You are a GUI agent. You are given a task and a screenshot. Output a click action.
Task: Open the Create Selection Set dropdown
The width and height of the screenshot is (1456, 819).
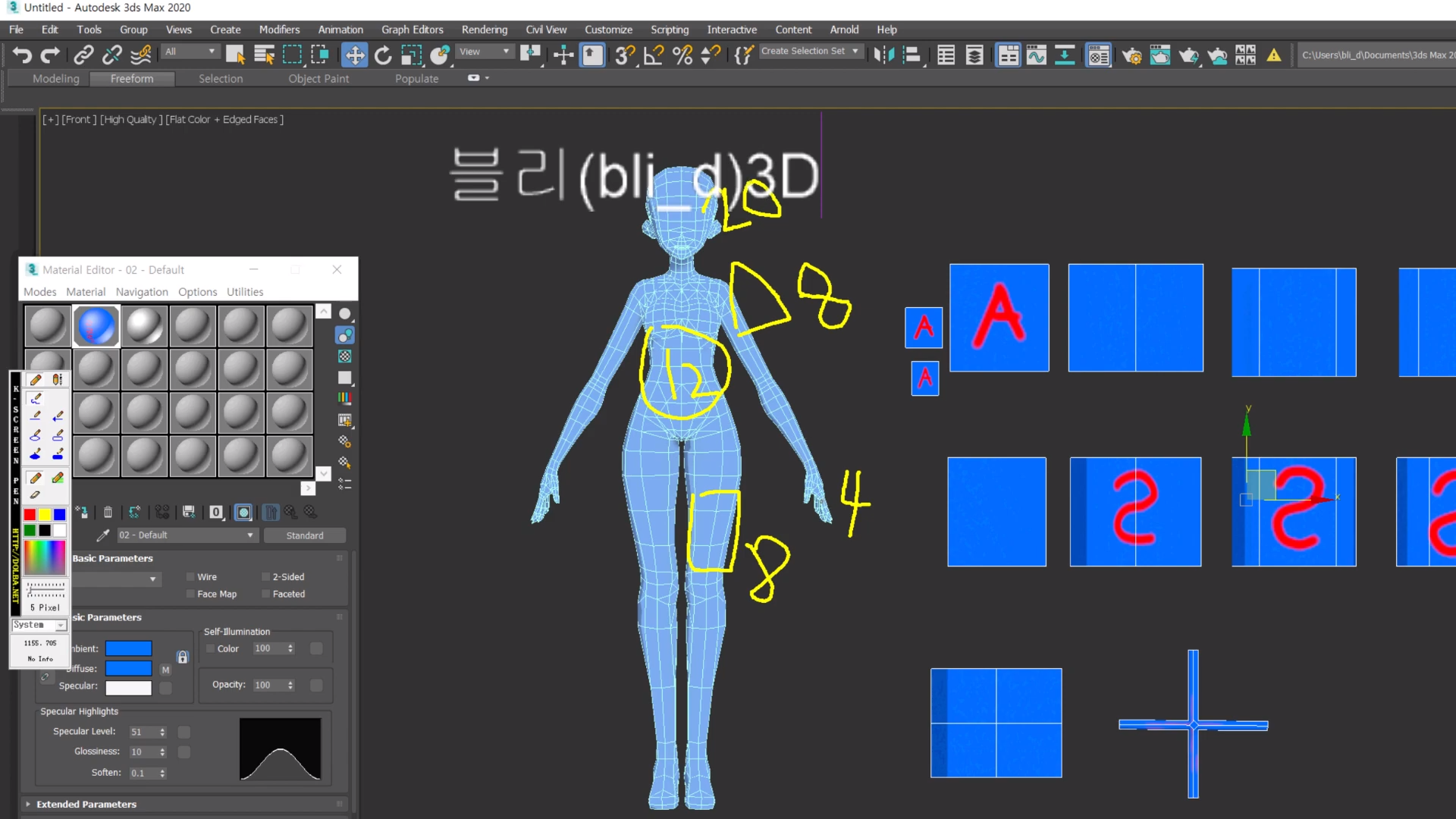(x=855, y=51)
